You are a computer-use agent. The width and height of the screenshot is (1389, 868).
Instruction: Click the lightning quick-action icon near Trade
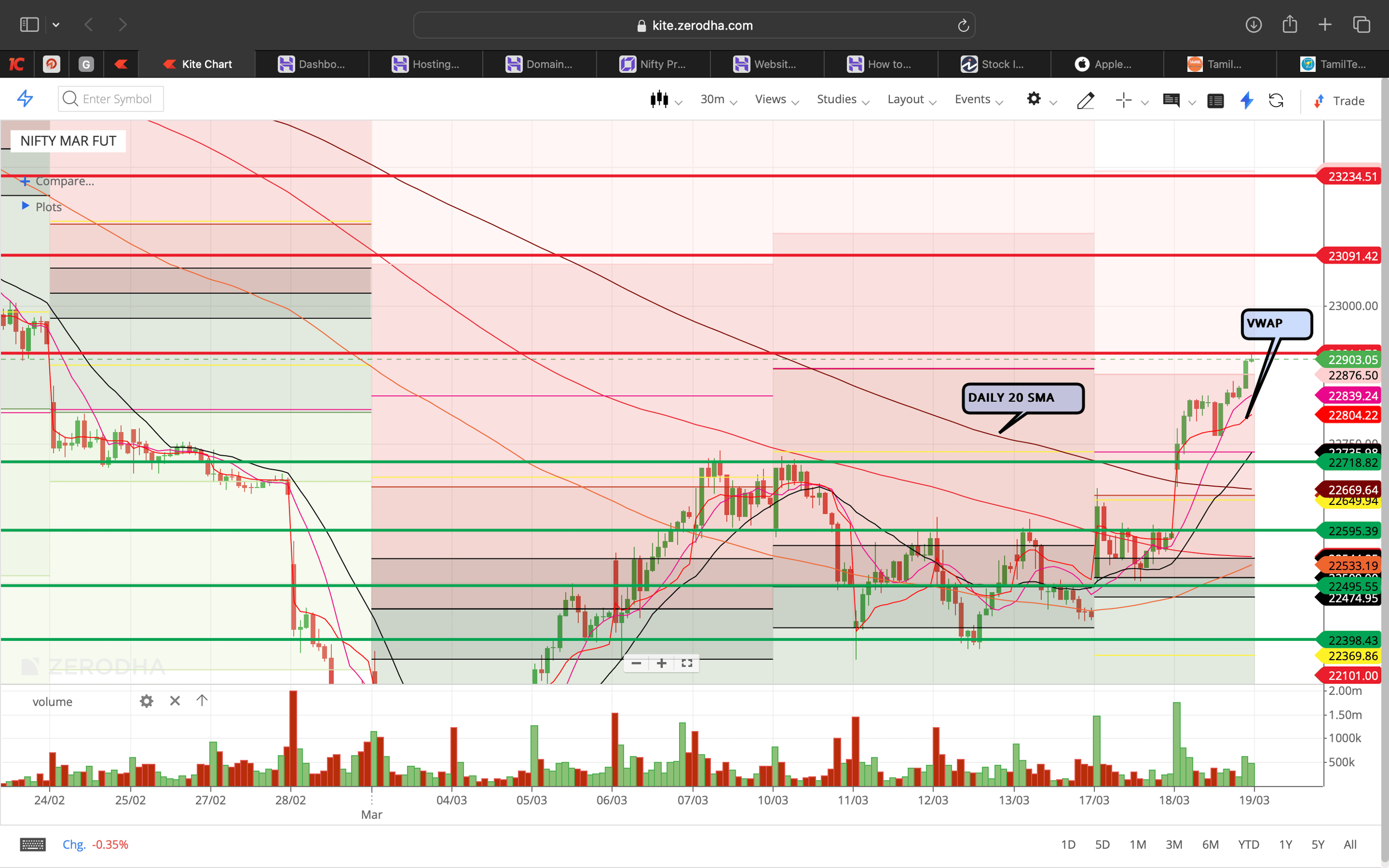point(1246,101)
